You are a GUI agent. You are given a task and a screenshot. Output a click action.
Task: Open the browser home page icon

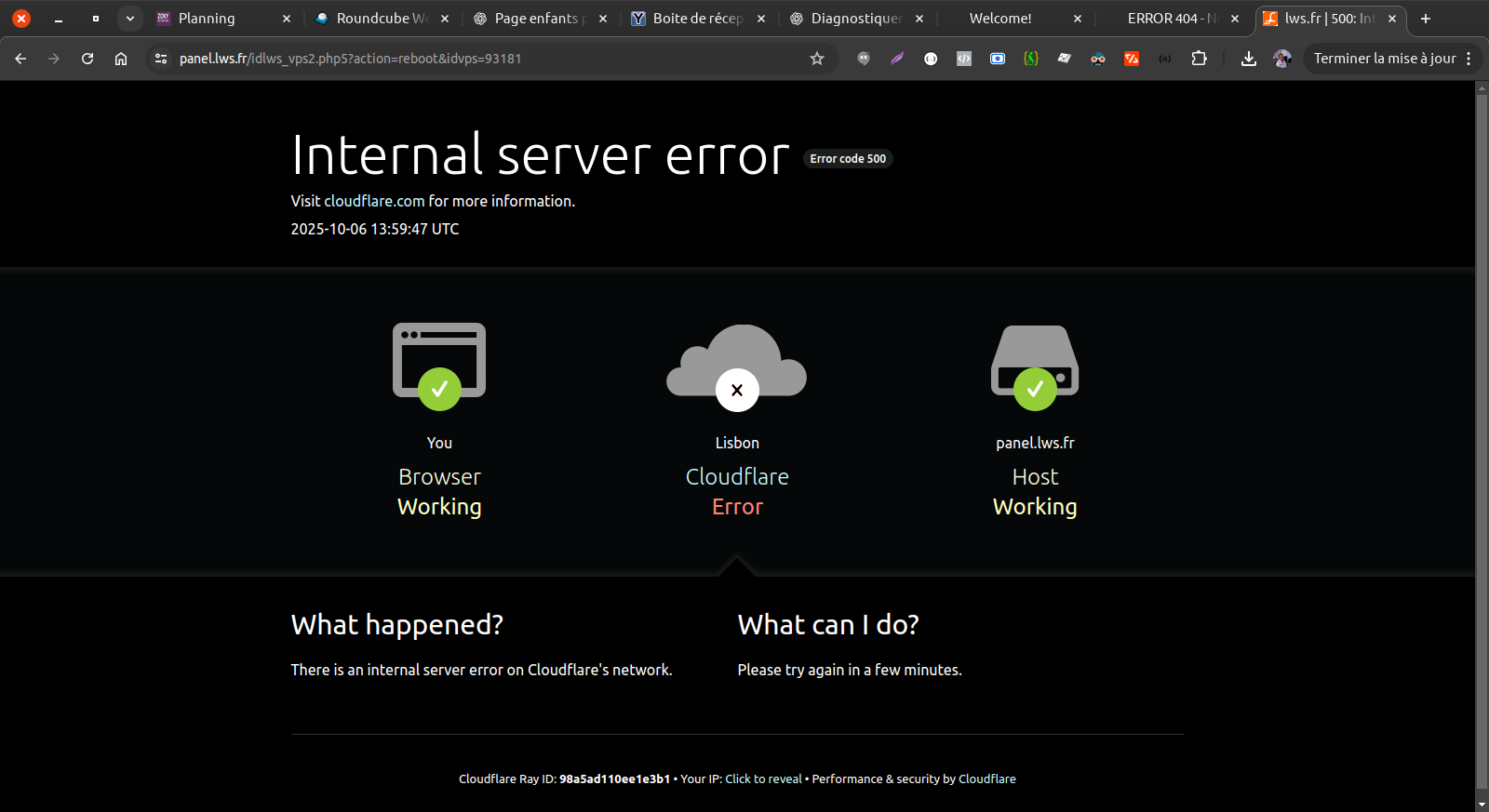coord(121,59)
